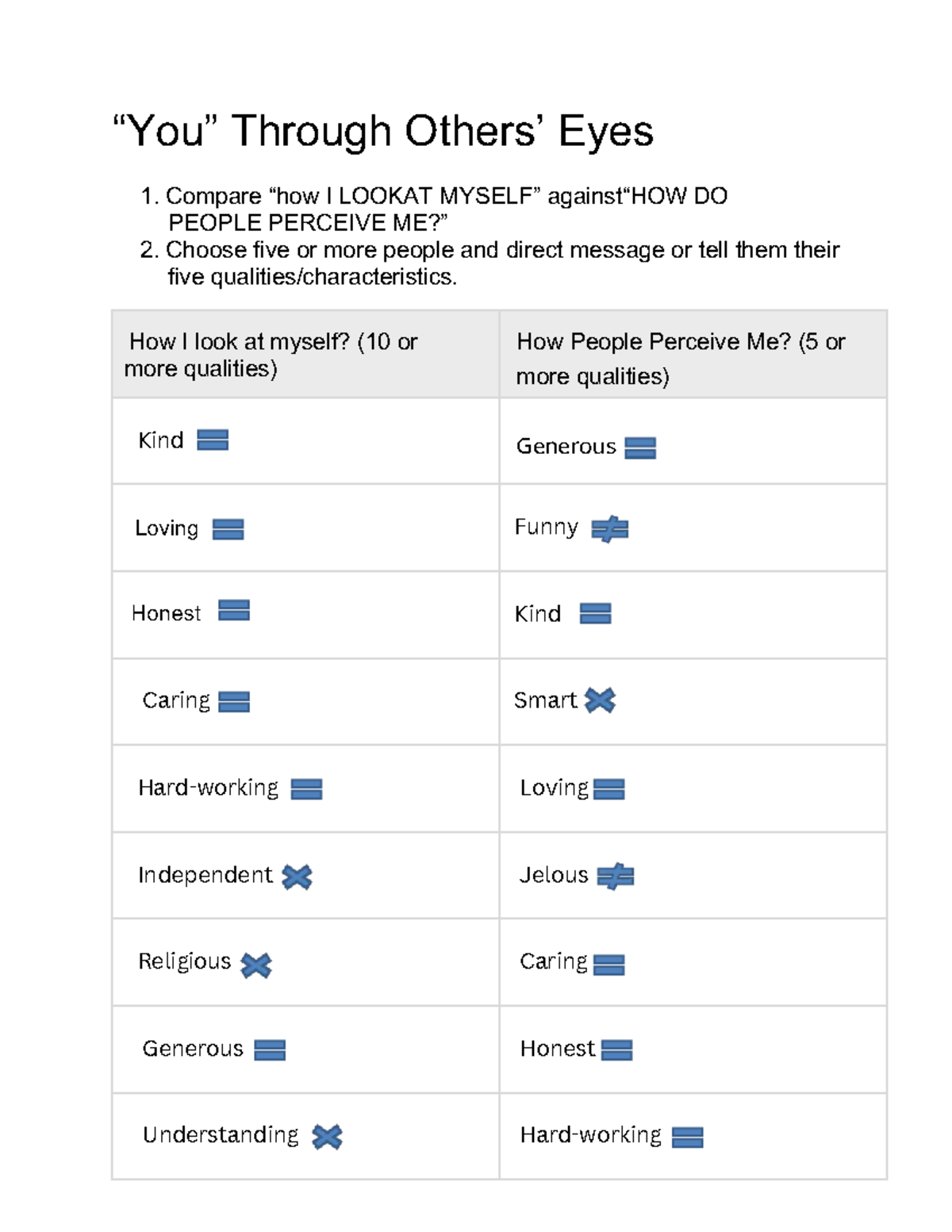
Task: Click the not-equal sign beside Funny
Action: tap(609, 528)
